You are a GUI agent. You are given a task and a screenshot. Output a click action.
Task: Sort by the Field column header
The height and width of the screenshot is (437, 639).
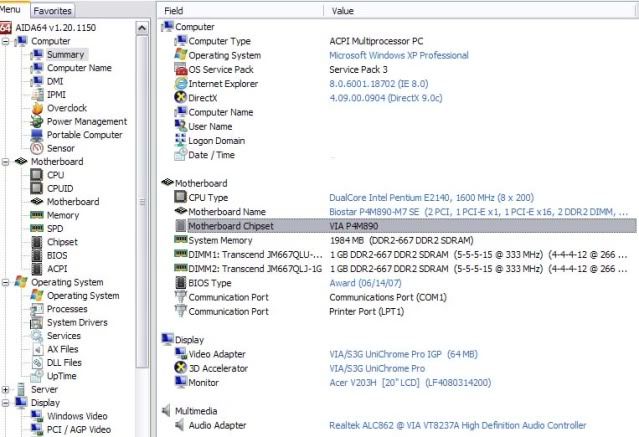[240, 11]
